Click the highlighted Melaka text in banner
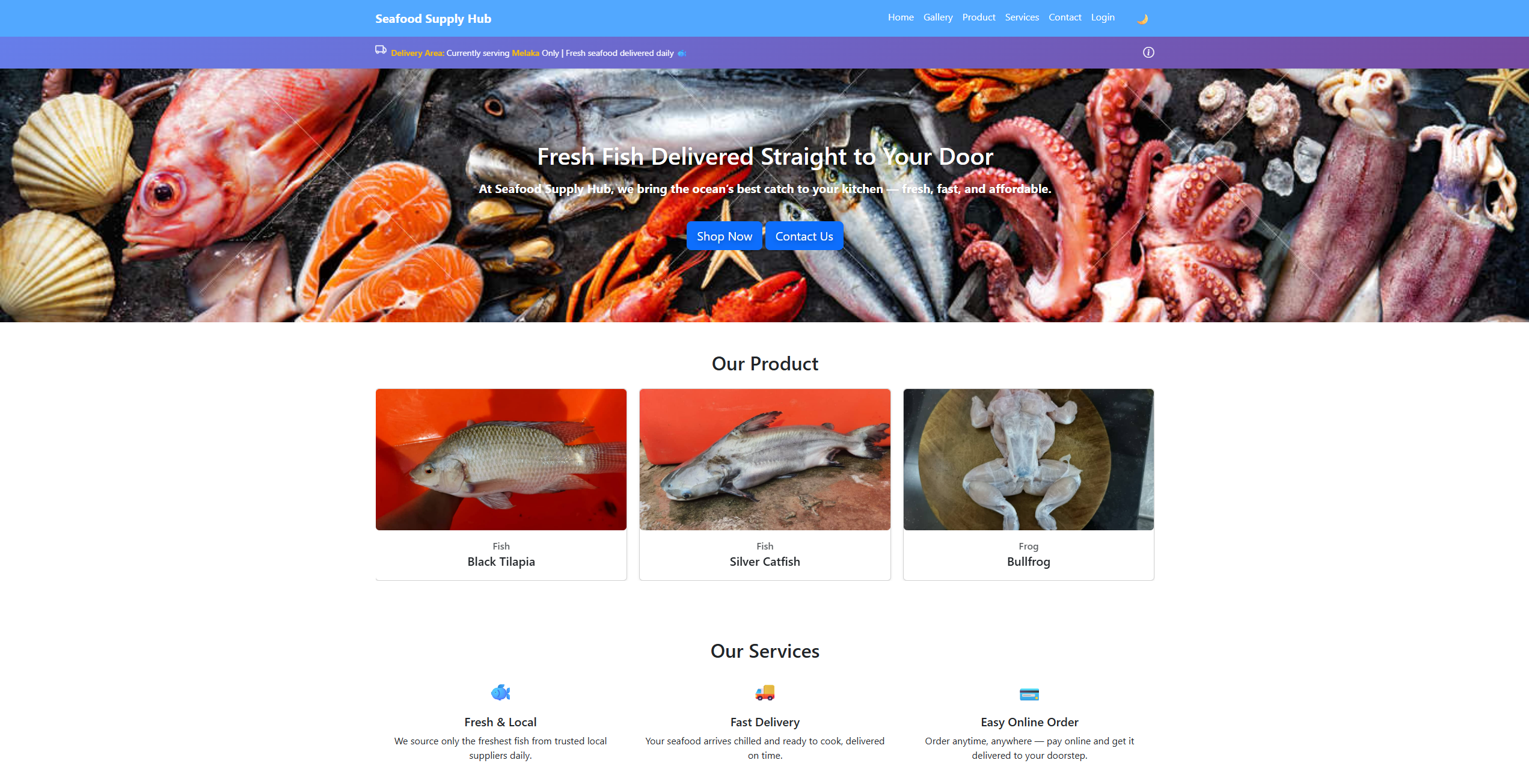 point(525,54)
